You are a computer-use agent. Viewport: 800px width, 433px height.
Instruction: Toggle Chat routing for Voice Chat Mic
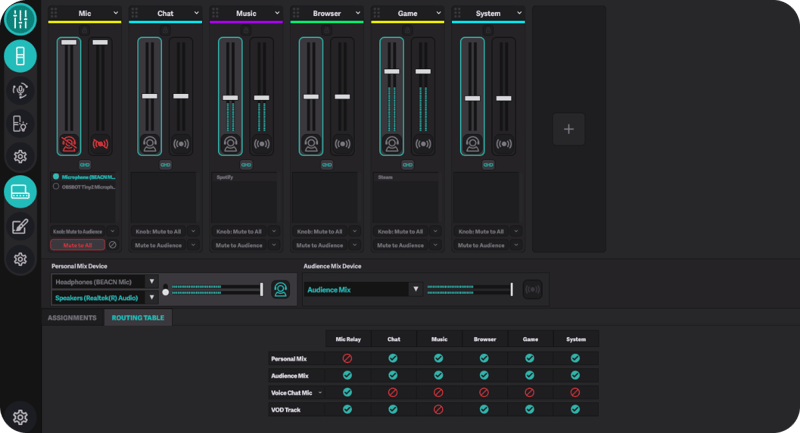tap(392, 392)
